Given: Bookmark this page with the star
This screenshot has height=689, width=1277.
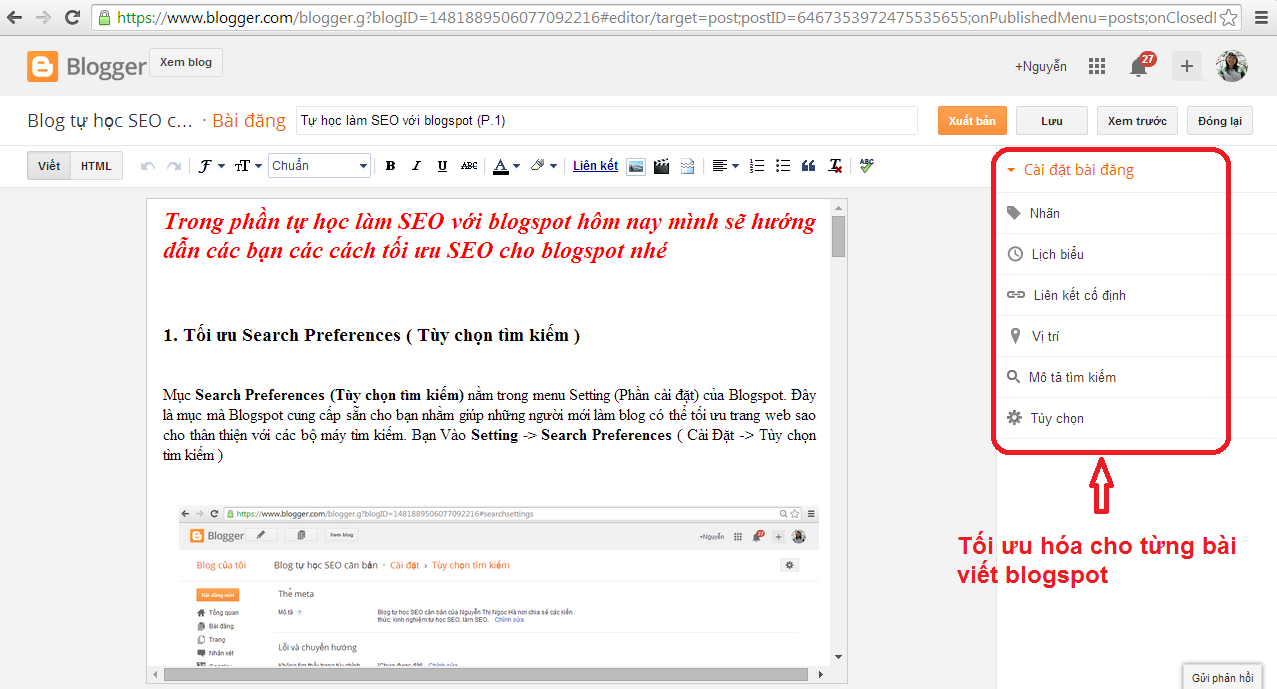Looking at the screenshot, I should 1229,17.
